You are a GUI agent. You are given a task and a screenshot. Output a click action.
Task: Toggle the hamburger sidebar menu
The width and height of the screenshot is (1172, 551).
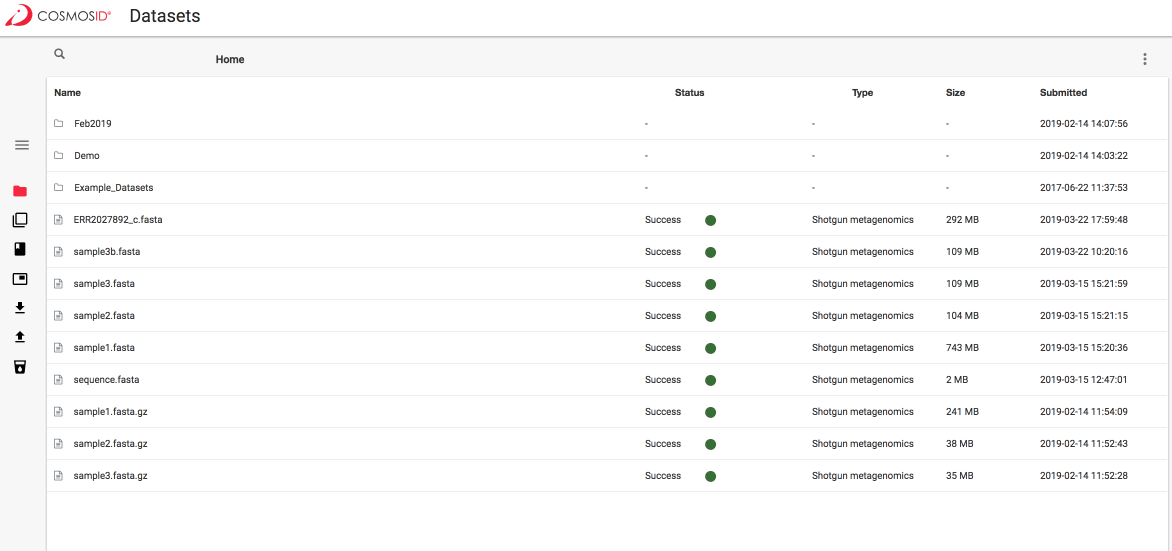pyautogui.click(x=22, y=145)
